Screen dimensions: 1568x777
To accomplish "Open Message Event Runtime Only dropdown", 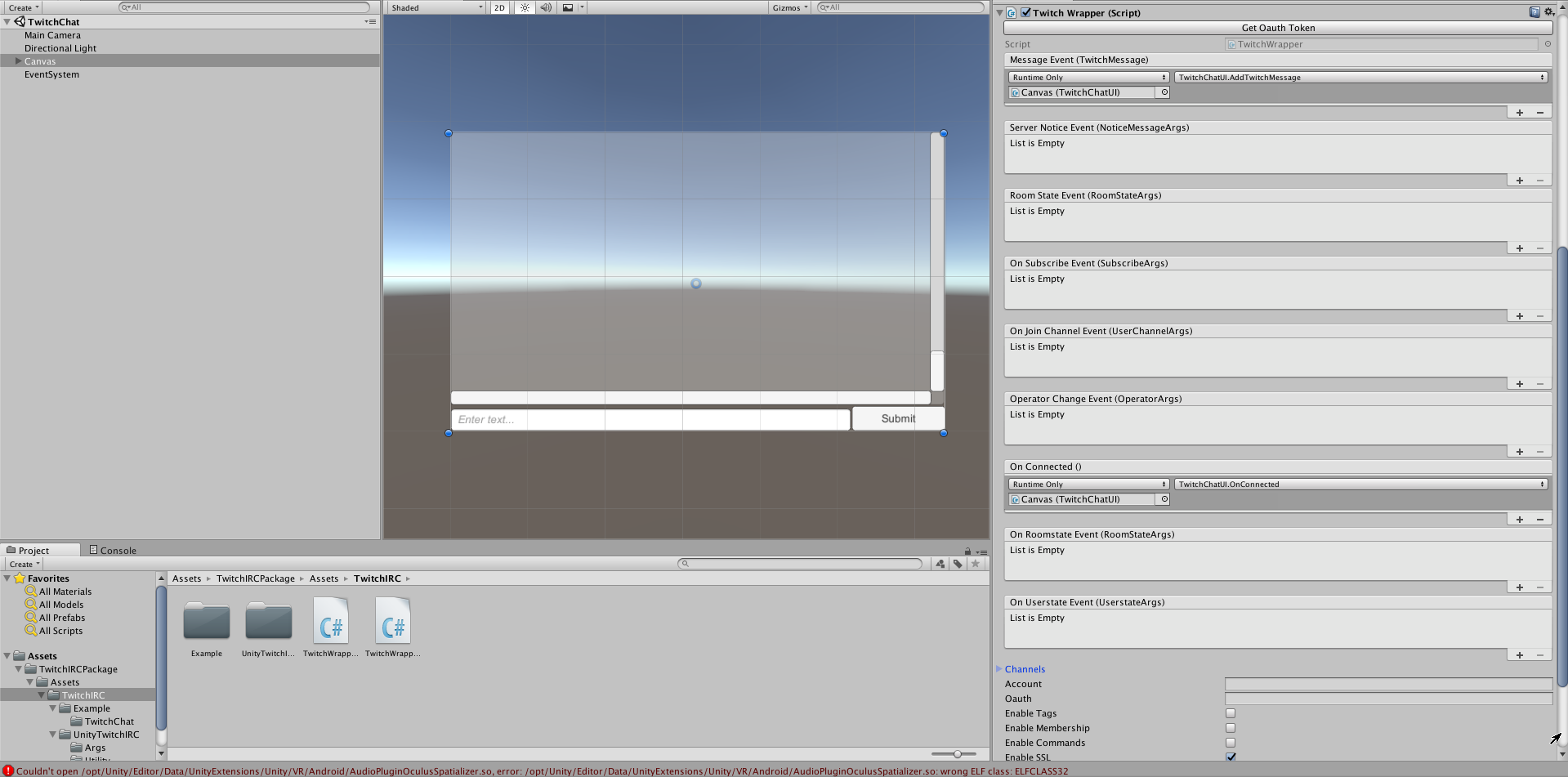I will pos(1089,78).
